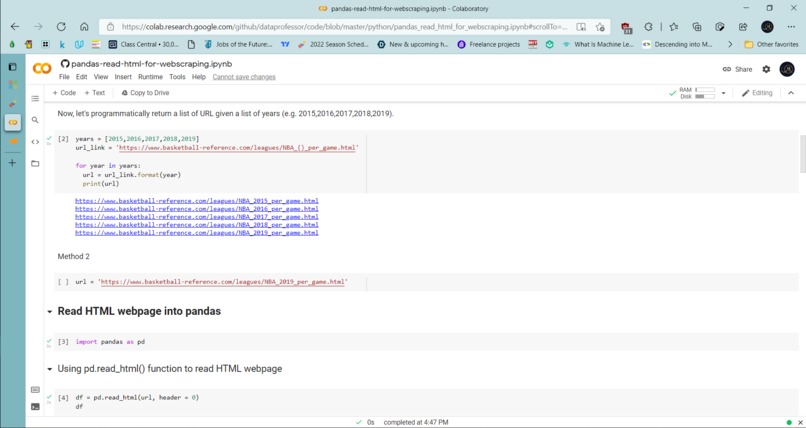Click the browser address bar URL
This screenshot has height=428, width=806.
tap(344, 27)
